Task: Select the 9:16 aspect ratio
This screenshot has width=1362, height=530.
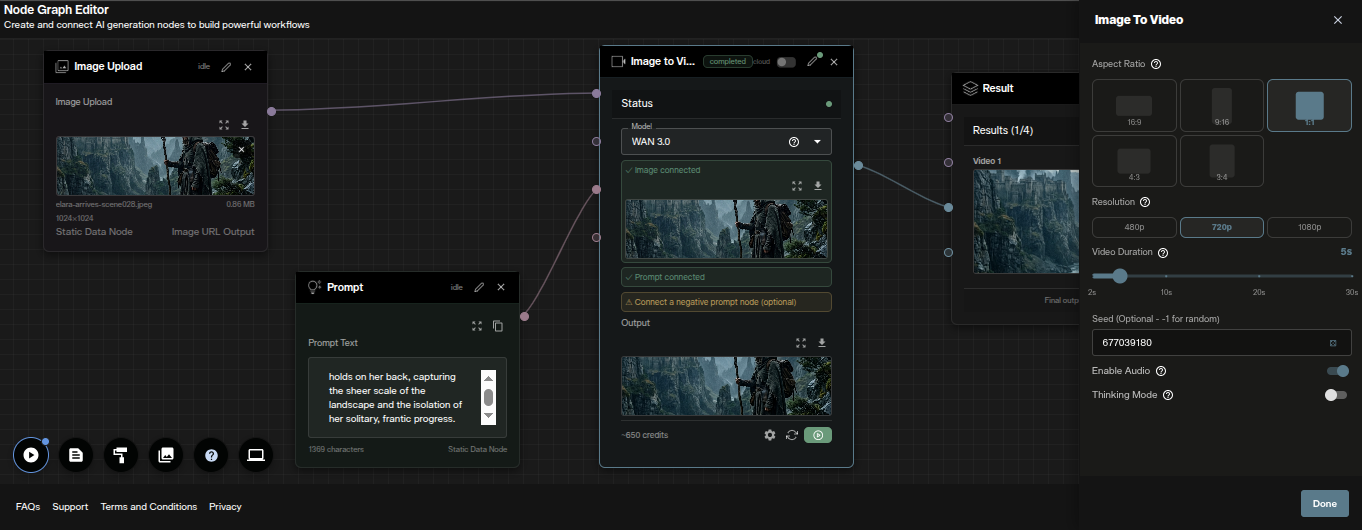Action: [1221, 106]
